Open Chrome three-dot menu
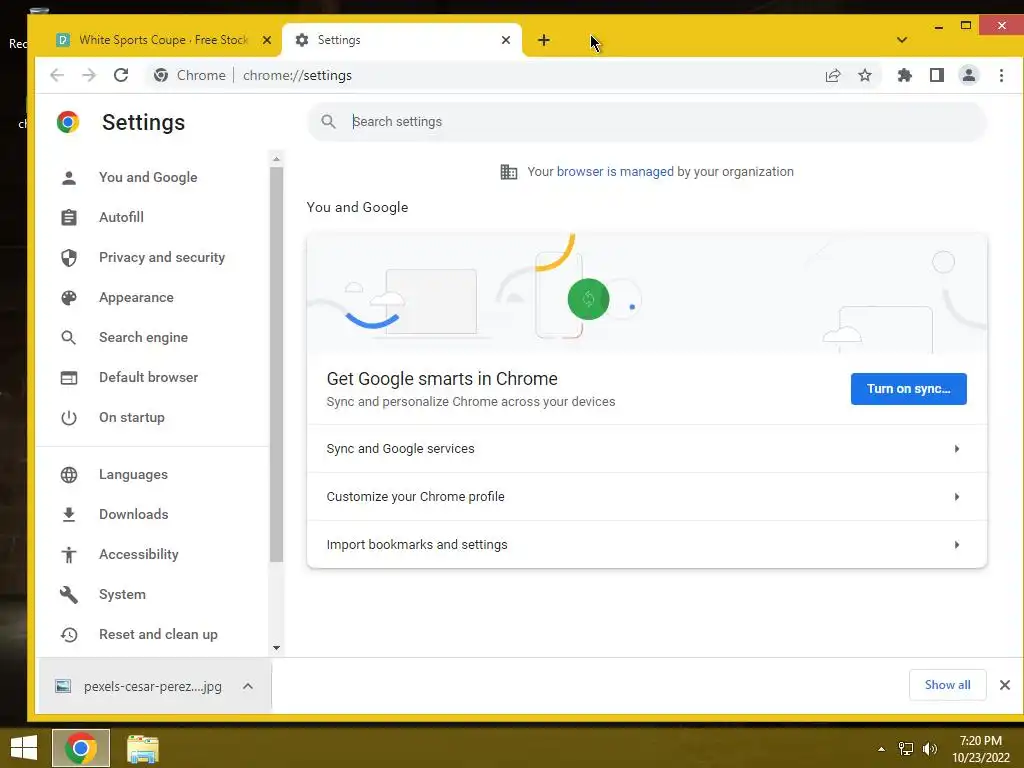The height and width of the screenshot is (768, 1024). [x=1001, y=75]
